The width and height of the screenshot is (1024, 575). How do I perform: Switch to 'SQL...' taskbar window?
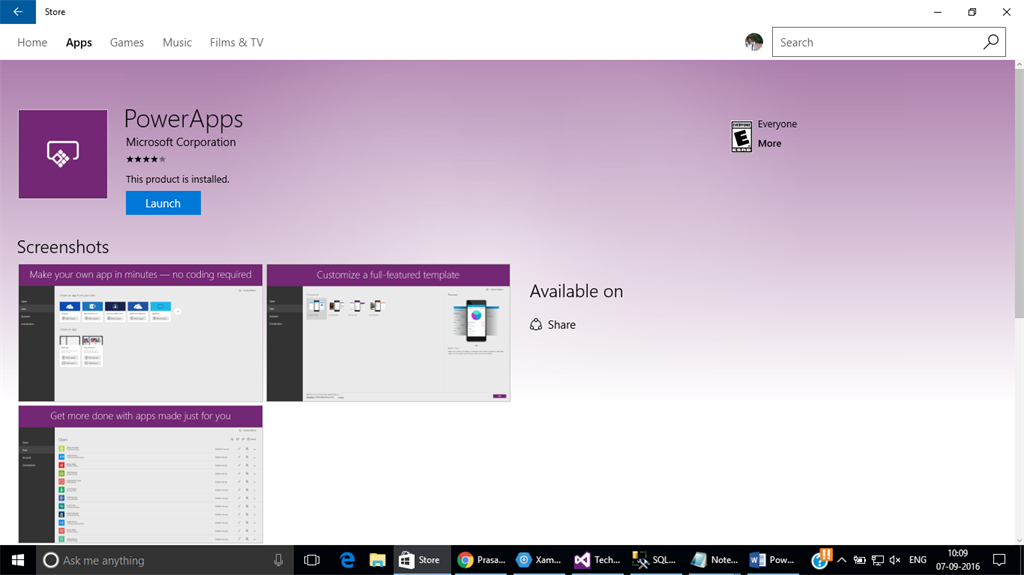click(x=655, y=560)
